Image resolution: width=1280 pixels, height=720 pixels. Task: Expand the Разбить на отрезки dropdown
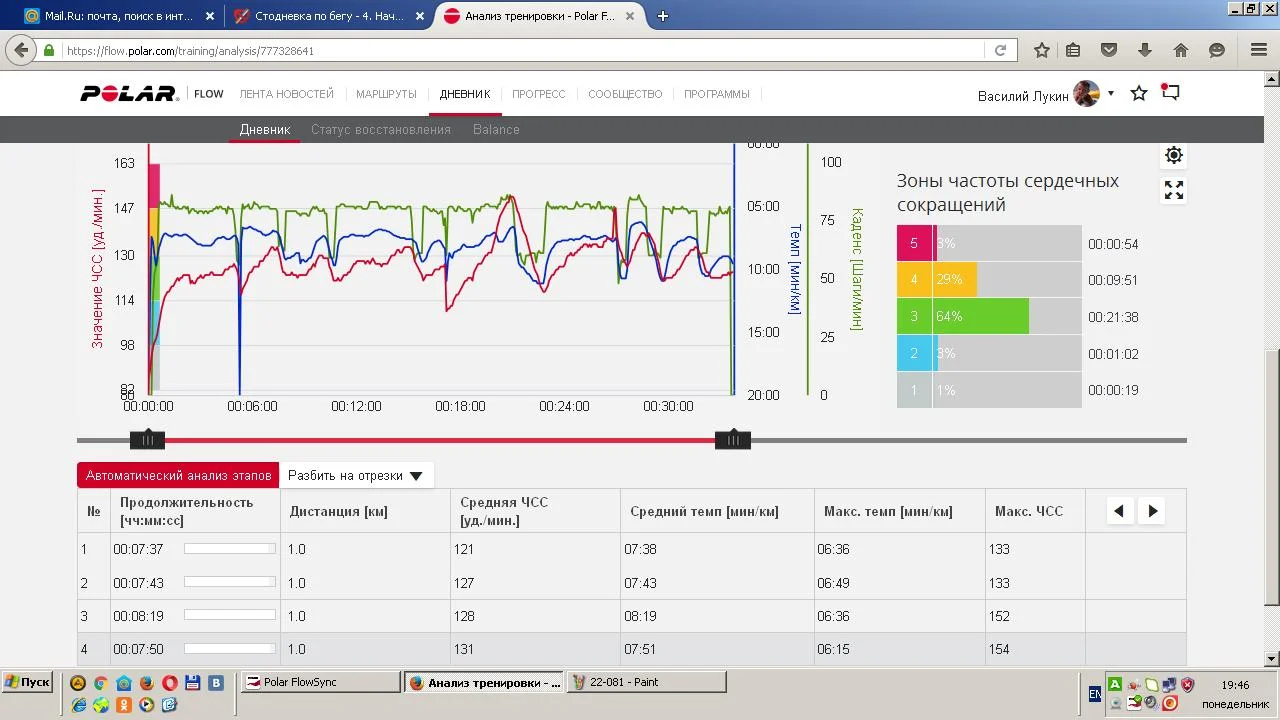pos(356,476)
